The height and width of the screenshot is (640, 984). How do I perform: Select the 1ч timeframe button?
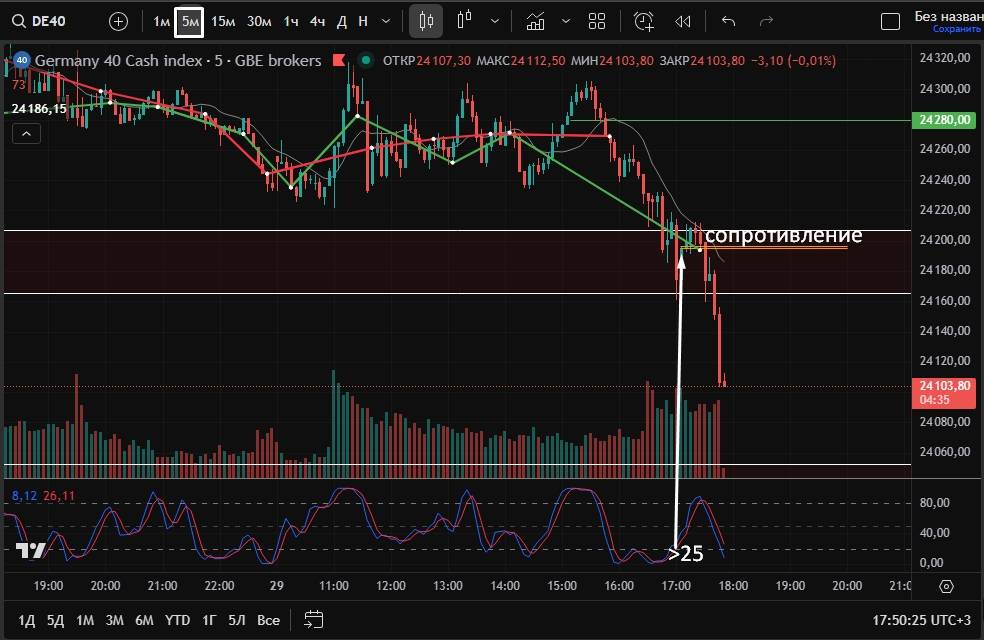click(x=290, y=21)
